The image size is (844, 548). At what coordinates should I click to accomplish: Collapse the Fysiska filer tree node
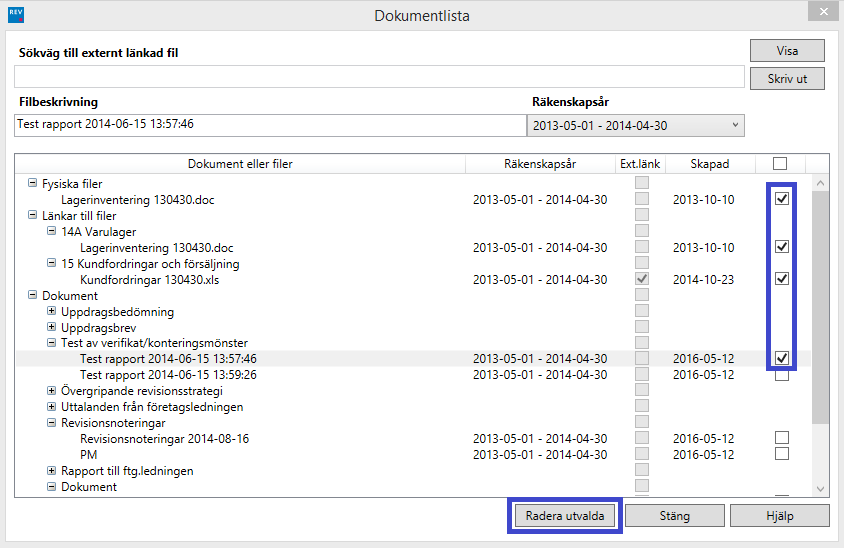pos(33,184)
